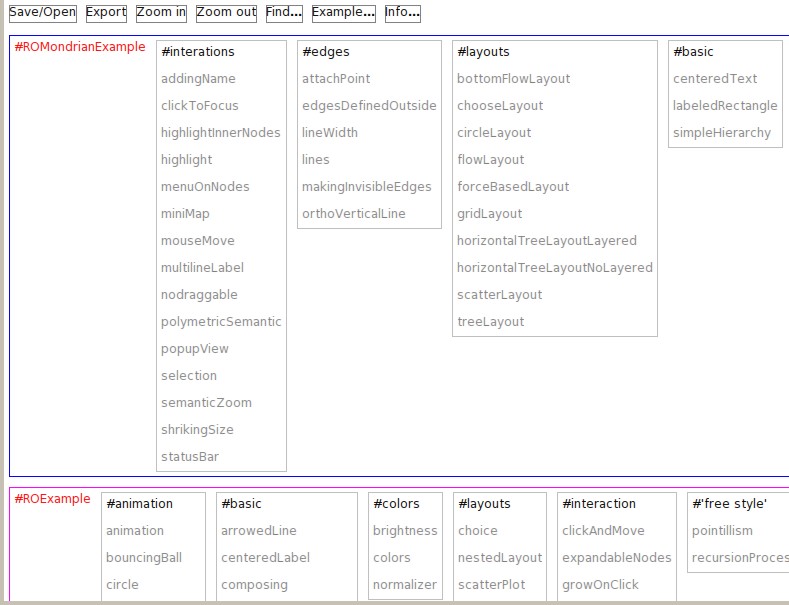Open the miniMap example

[x=185, y=214]
